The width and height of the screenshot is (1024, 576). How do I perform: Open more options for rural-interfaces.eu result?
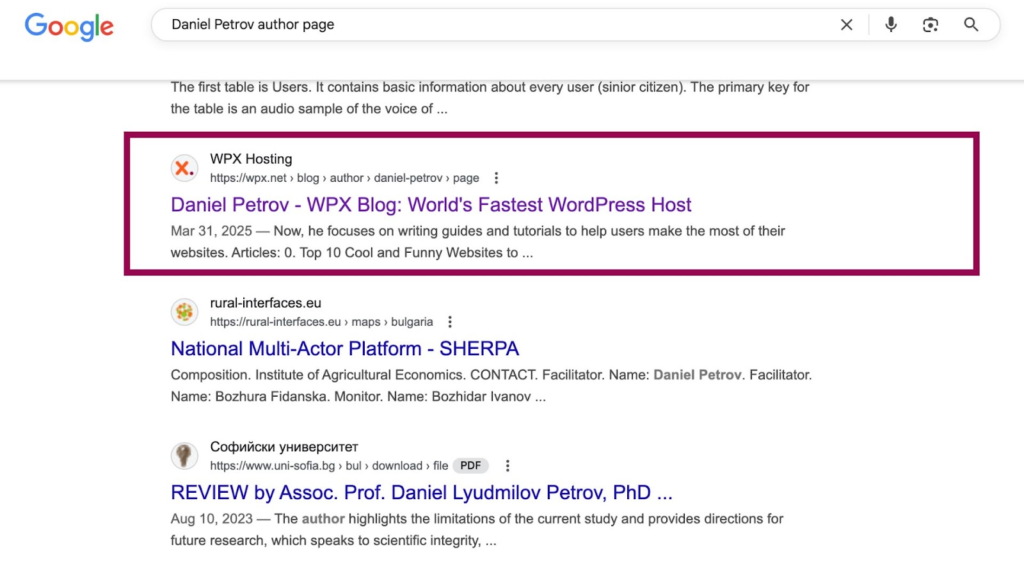(x=450, y=322)
